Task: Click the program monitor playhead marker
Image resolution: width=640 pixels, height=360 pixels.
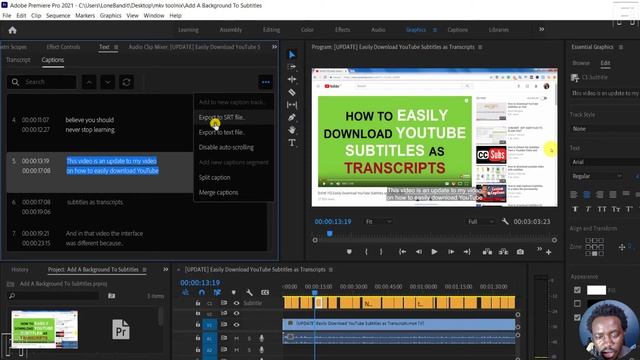Action: (329, 233)
